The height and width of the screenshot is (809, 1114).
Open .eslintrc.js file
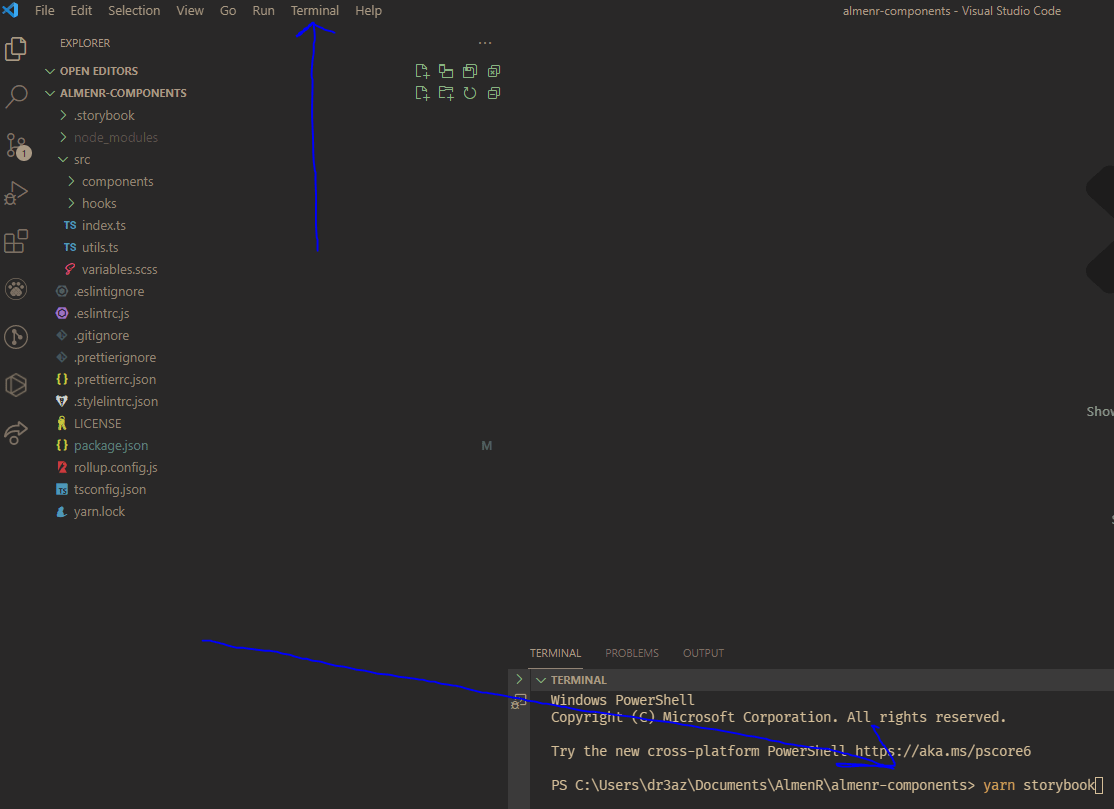tap(102, 313)
